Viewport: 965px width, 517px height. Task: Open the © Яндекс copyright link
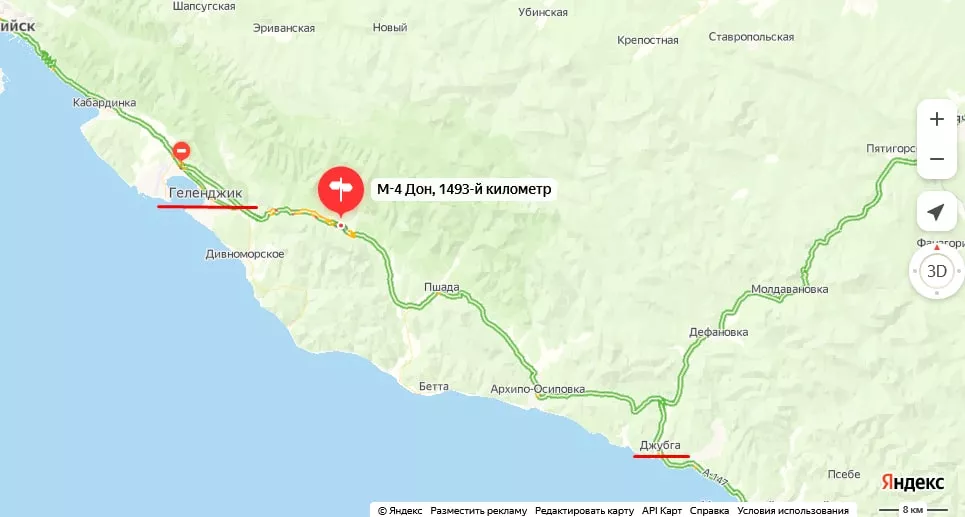pos(399,510)
